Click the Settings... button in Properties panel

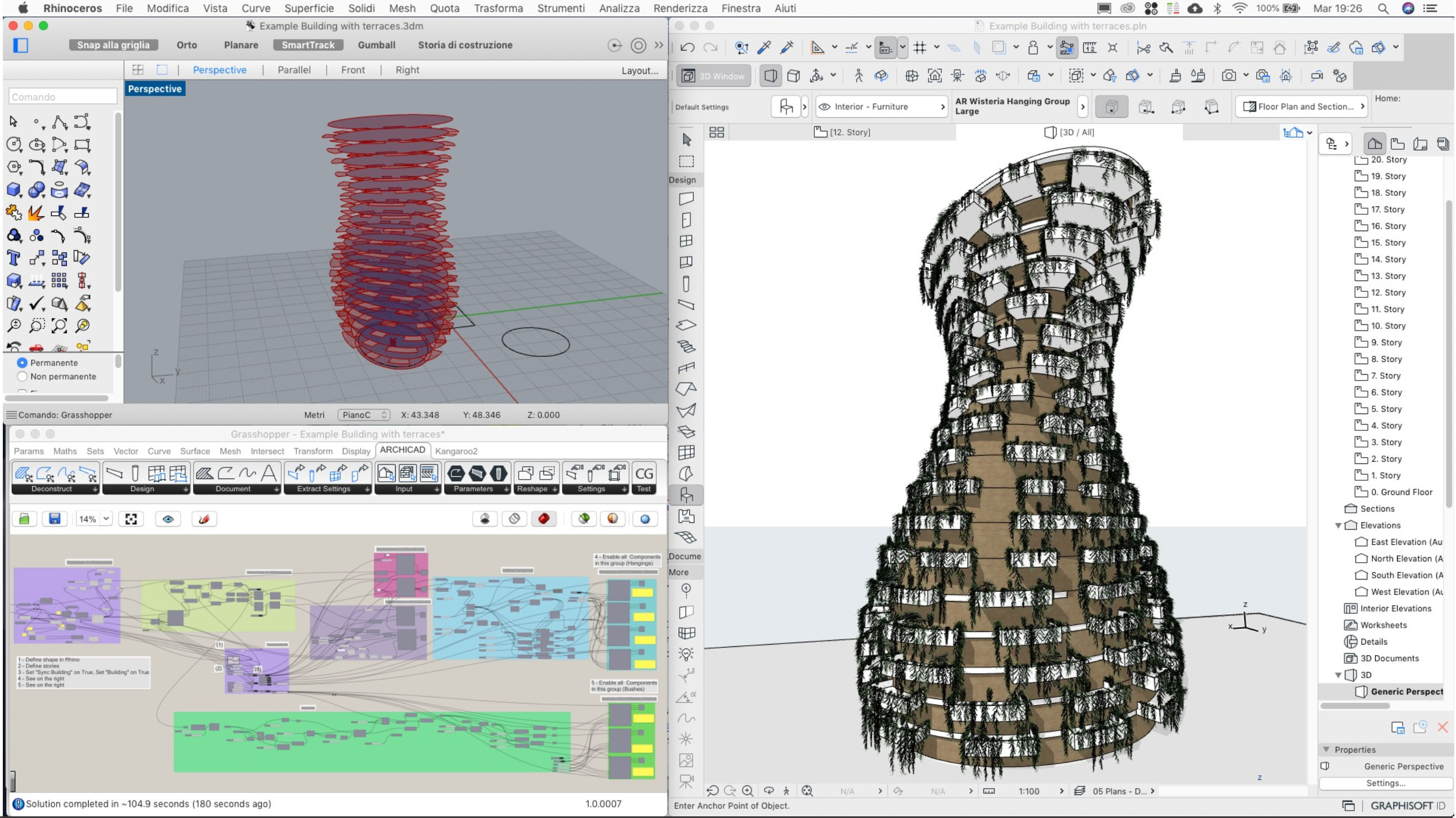click(x=1385, y=783)
